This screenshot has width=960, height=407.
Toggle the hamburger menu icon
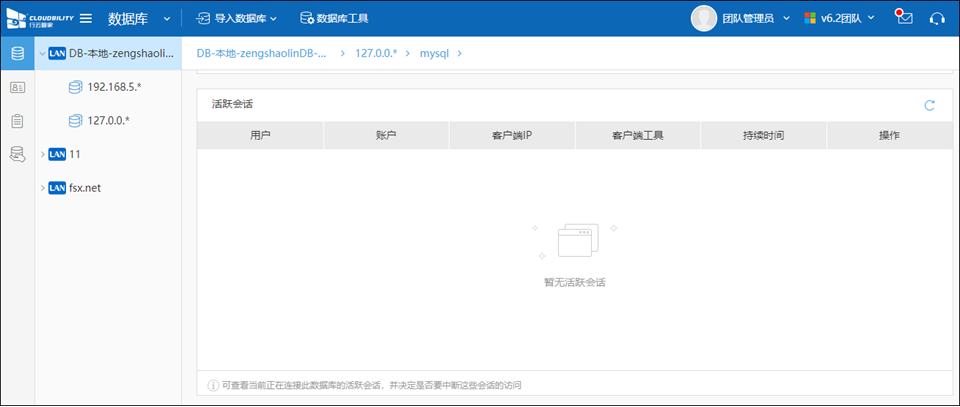coord(86,18)
